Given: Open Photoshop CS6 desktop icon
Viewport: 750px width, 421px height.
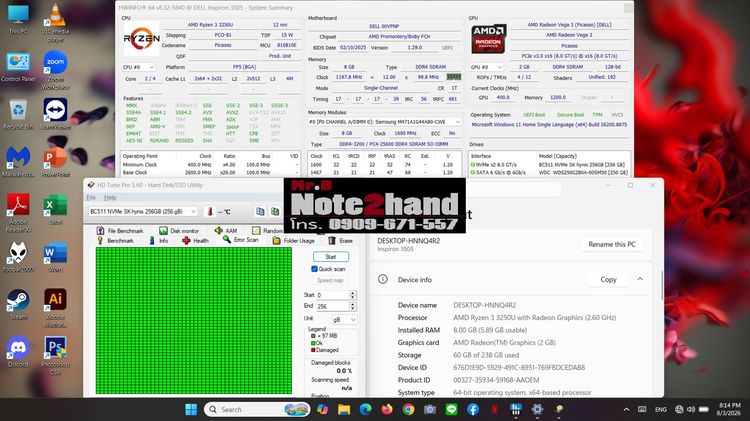Looking at the screenshot, I should (55, 355).
